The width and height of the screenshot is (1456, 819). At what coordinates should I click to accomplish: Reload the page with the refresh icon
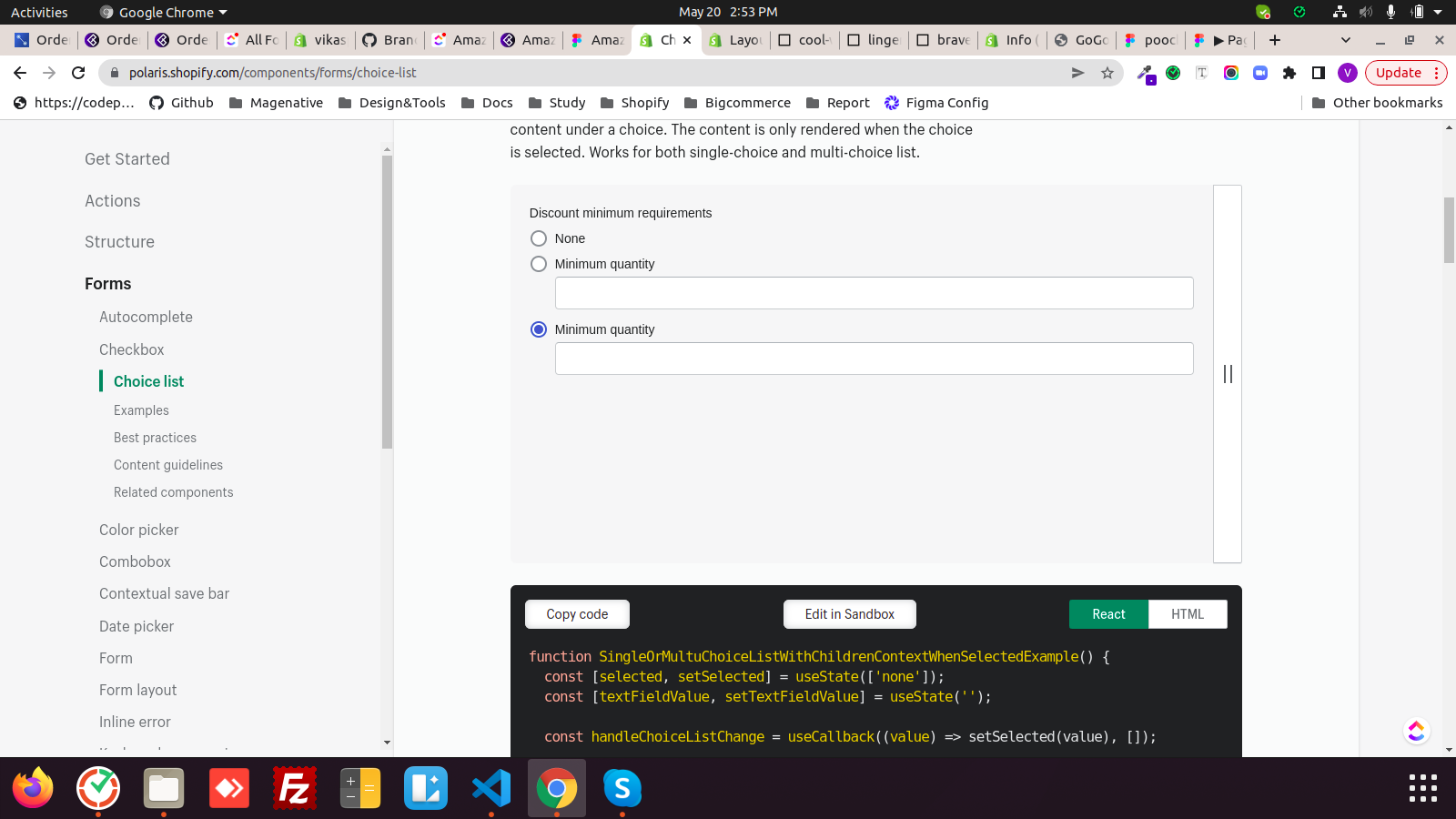point(78,73)
